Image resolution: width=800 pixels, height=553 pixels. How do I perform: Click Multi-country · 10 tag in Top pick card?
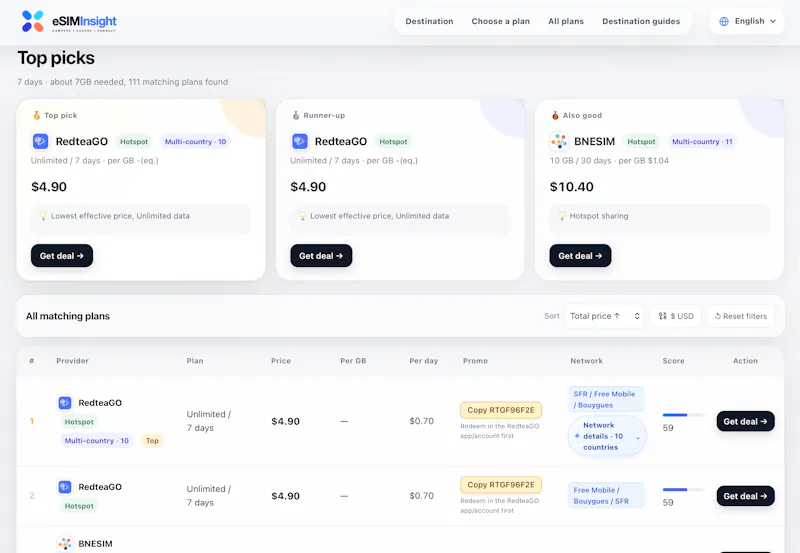tap(195, 142)
